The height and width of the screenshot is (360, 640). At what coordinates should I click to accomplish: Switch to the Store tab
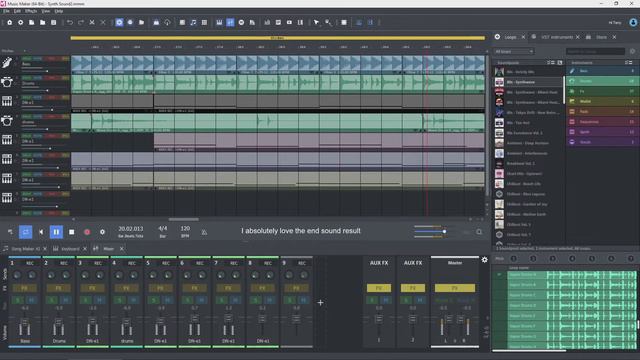click(x=601, y=37)
